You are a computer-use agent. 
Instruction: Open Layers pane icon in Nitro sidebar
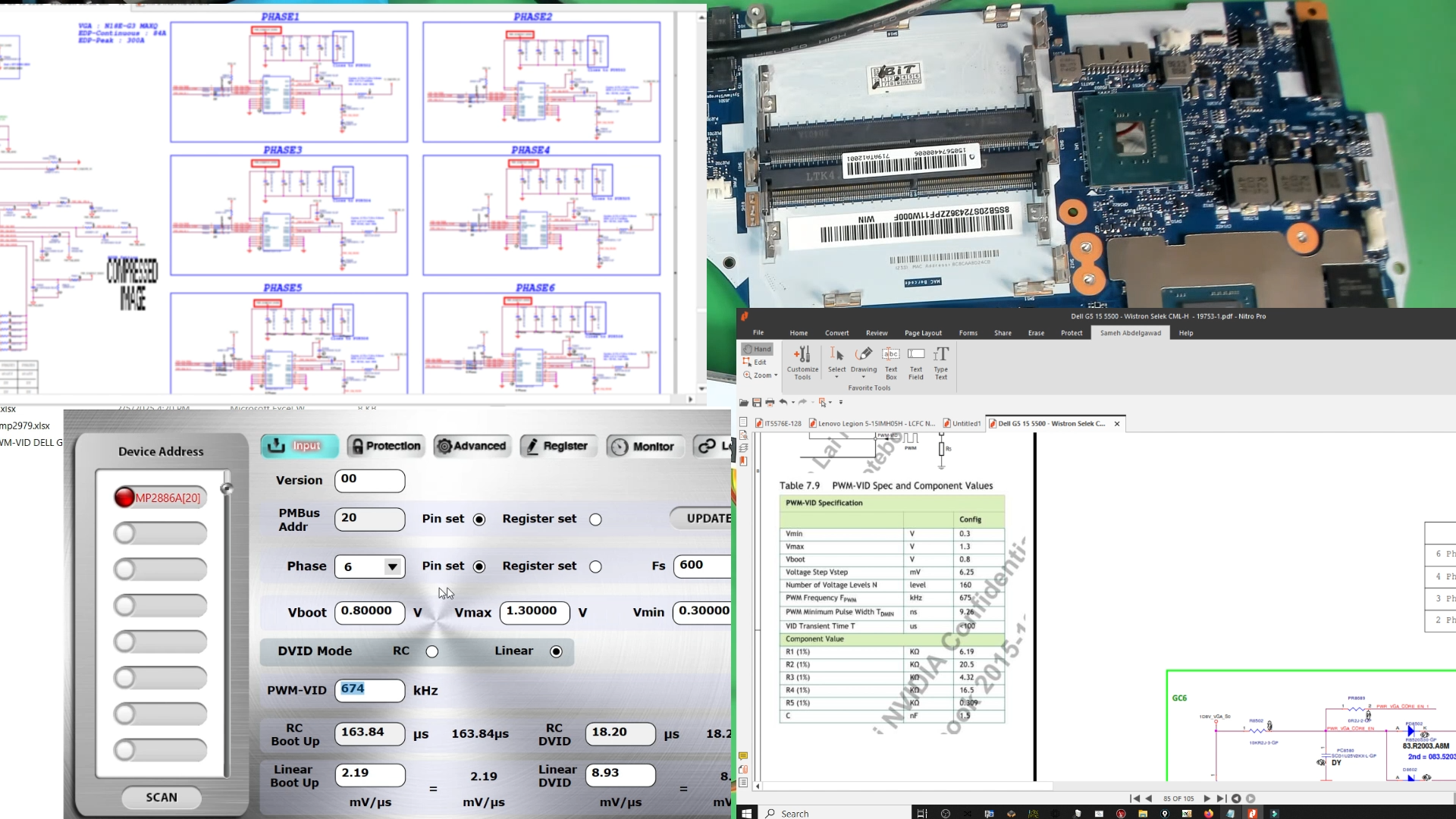coord(743,448)
